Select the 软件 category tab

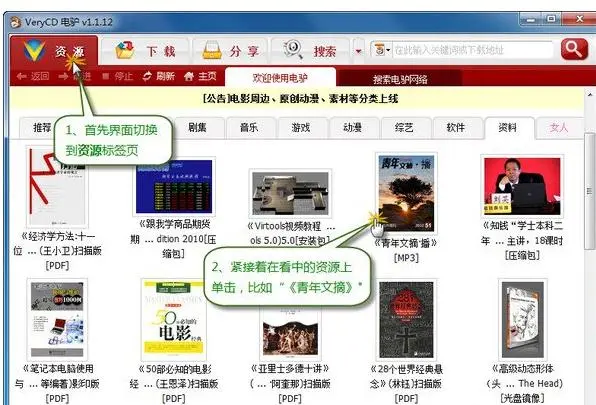[x=456, y=128]
